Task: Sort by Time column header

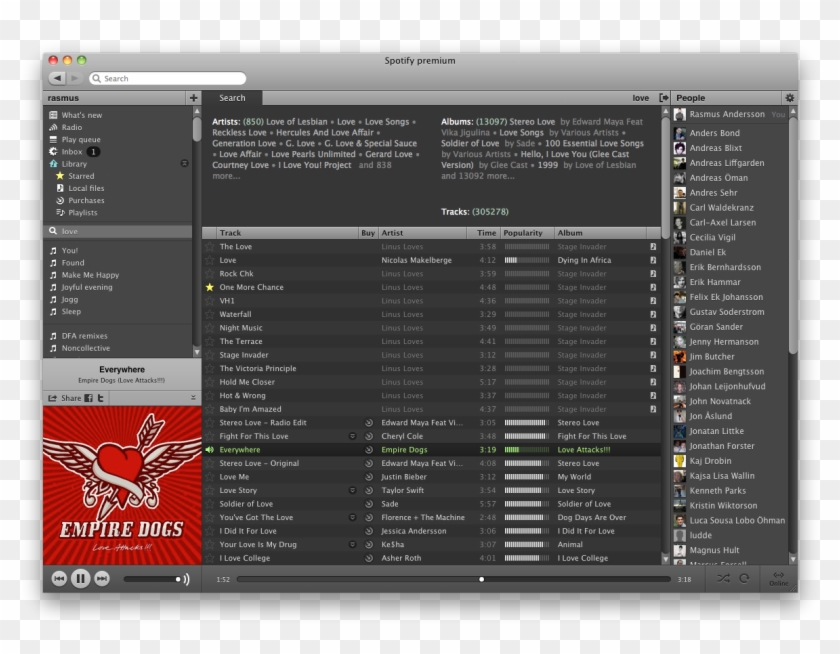Action: point(484,233)
